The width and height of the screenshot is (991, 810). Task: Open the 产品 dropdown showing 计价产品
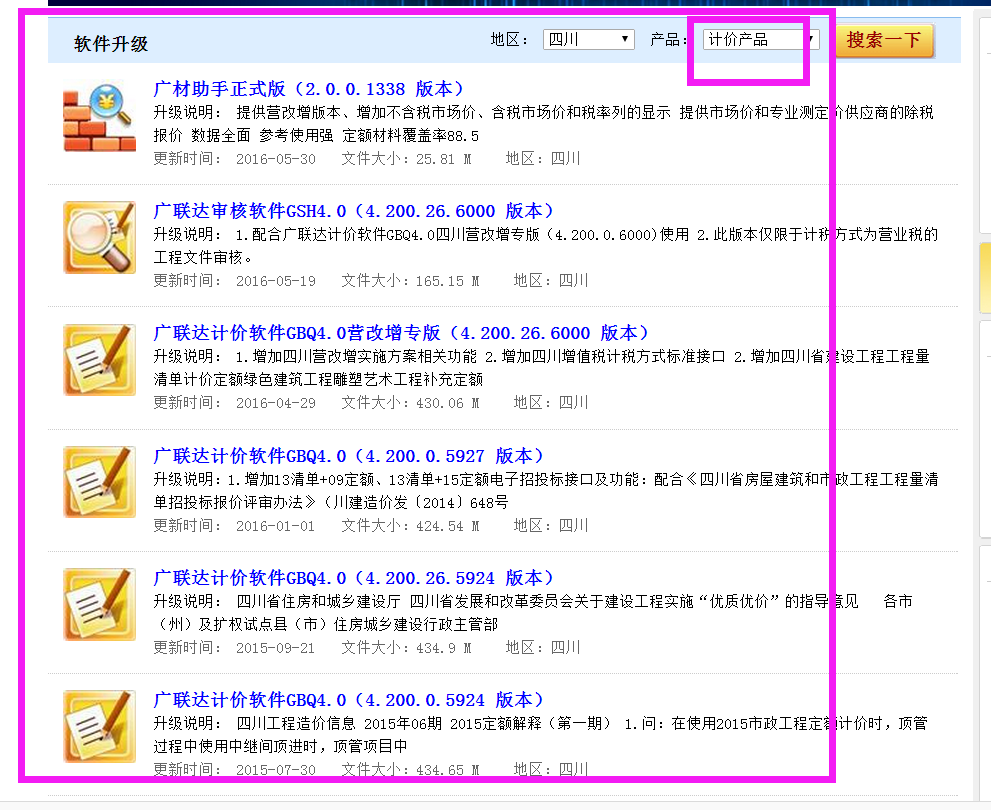pyautogui.click(x=761, y=40)
